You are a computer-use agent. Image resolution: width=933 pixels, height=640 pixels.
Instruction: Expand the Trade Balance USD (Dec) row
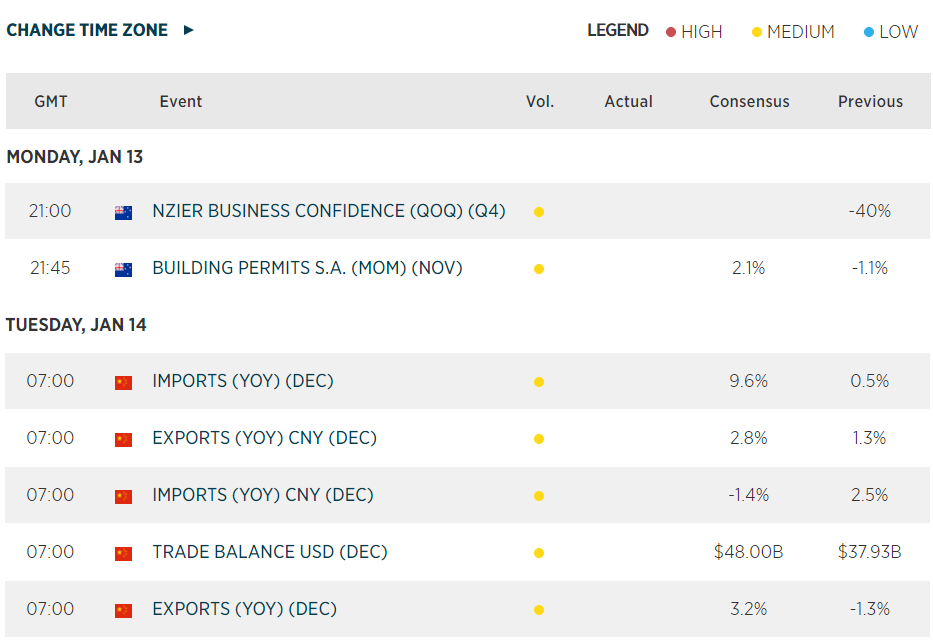269,552
